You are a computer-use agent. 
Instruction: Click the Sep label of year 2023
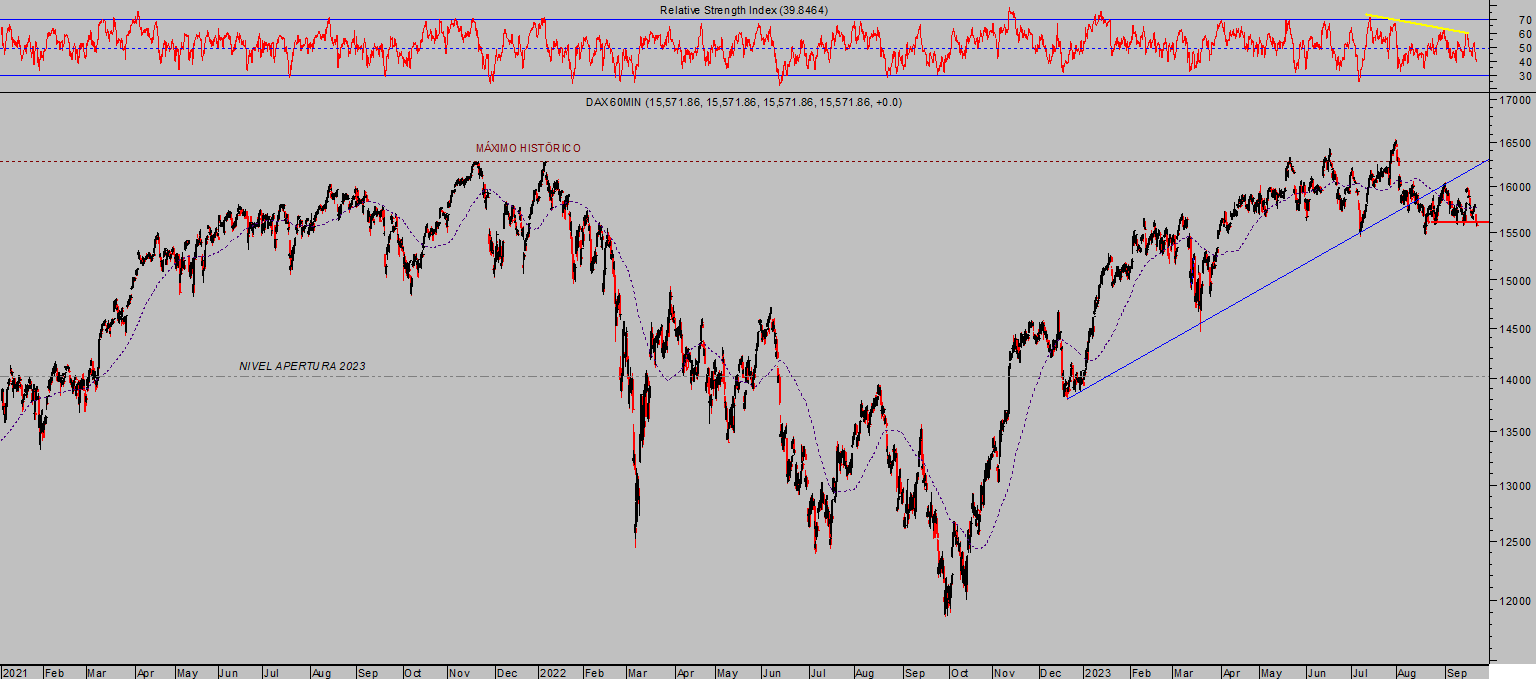tap(1455, 671)
